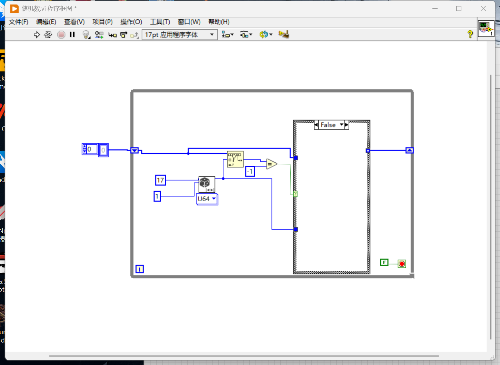Expand the Distribute Objects dropdown
This screenshot has width=500, height=365.
(246, 35)
